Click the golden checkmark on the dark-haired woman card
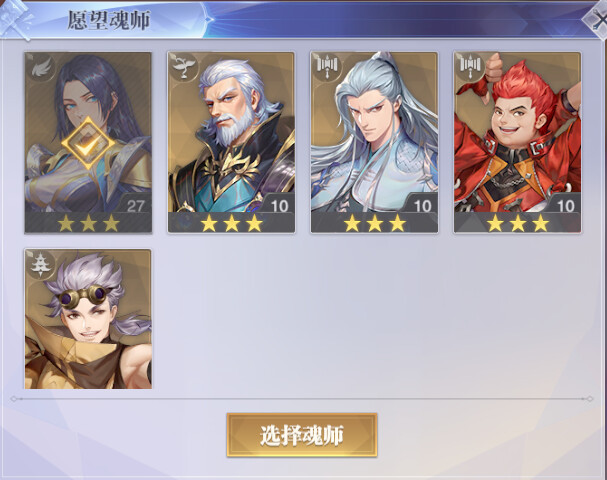The image size is (607, 480). click(x=88, y=144)
